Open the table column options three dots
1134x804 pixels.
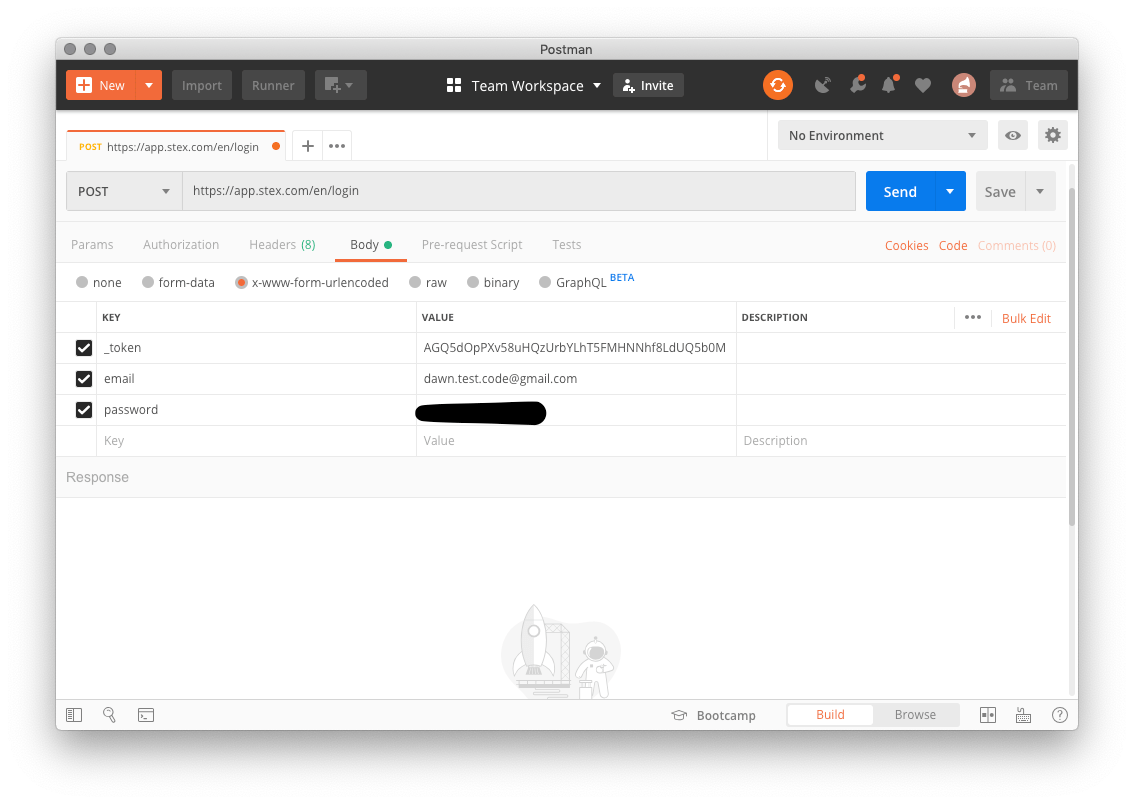tap(973, 317)
